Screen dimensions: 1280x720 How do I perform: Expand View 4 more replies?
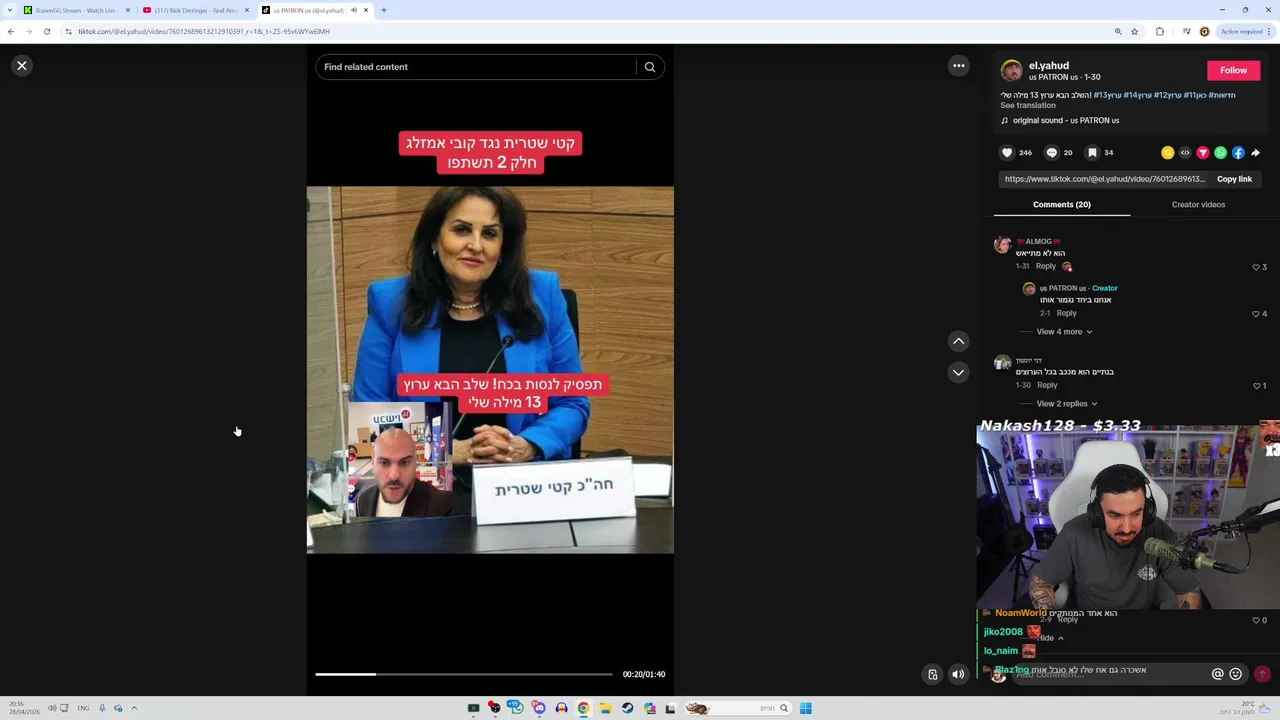(1064, 332)
